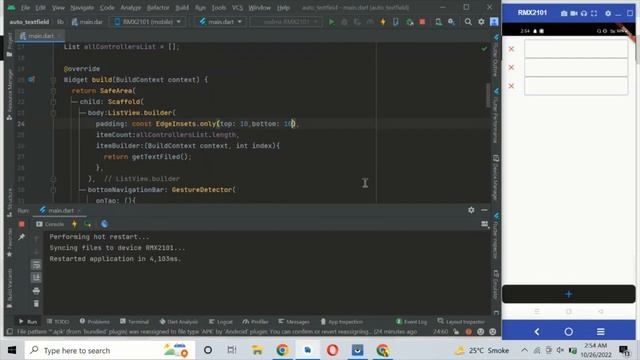Open RMX2101 mirror settings gear

coord(608,13)
